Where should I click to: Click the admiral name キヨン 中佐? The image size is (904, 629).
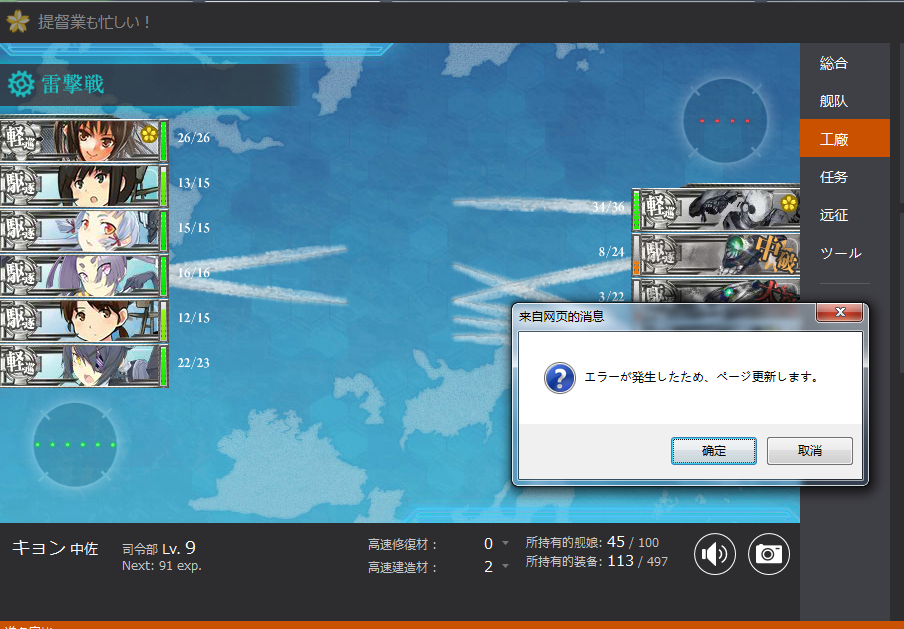click(x=55, y=548)
